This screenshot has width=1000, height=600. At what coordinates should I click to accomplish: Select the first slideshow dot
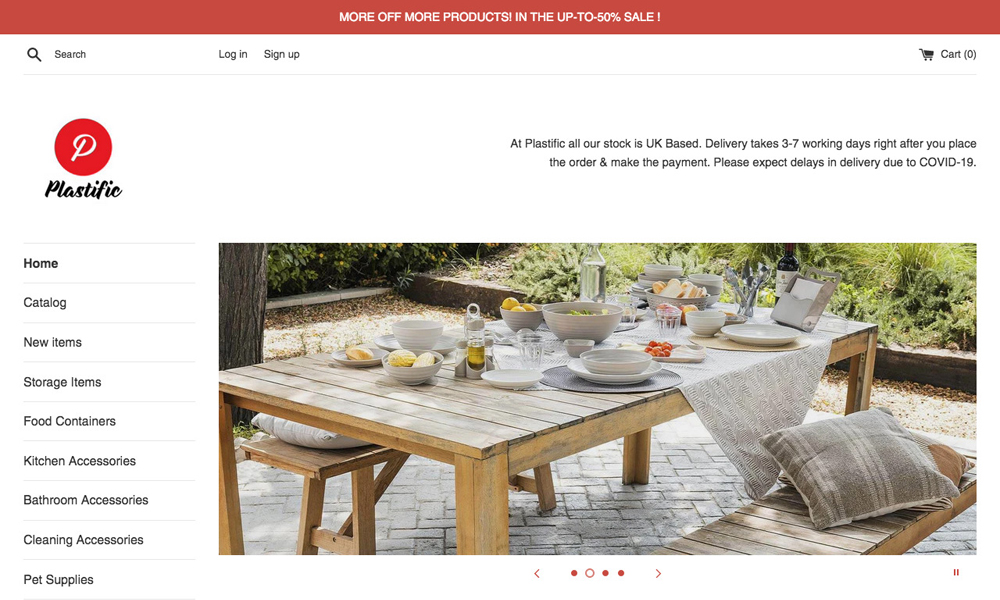pos(574,573)
